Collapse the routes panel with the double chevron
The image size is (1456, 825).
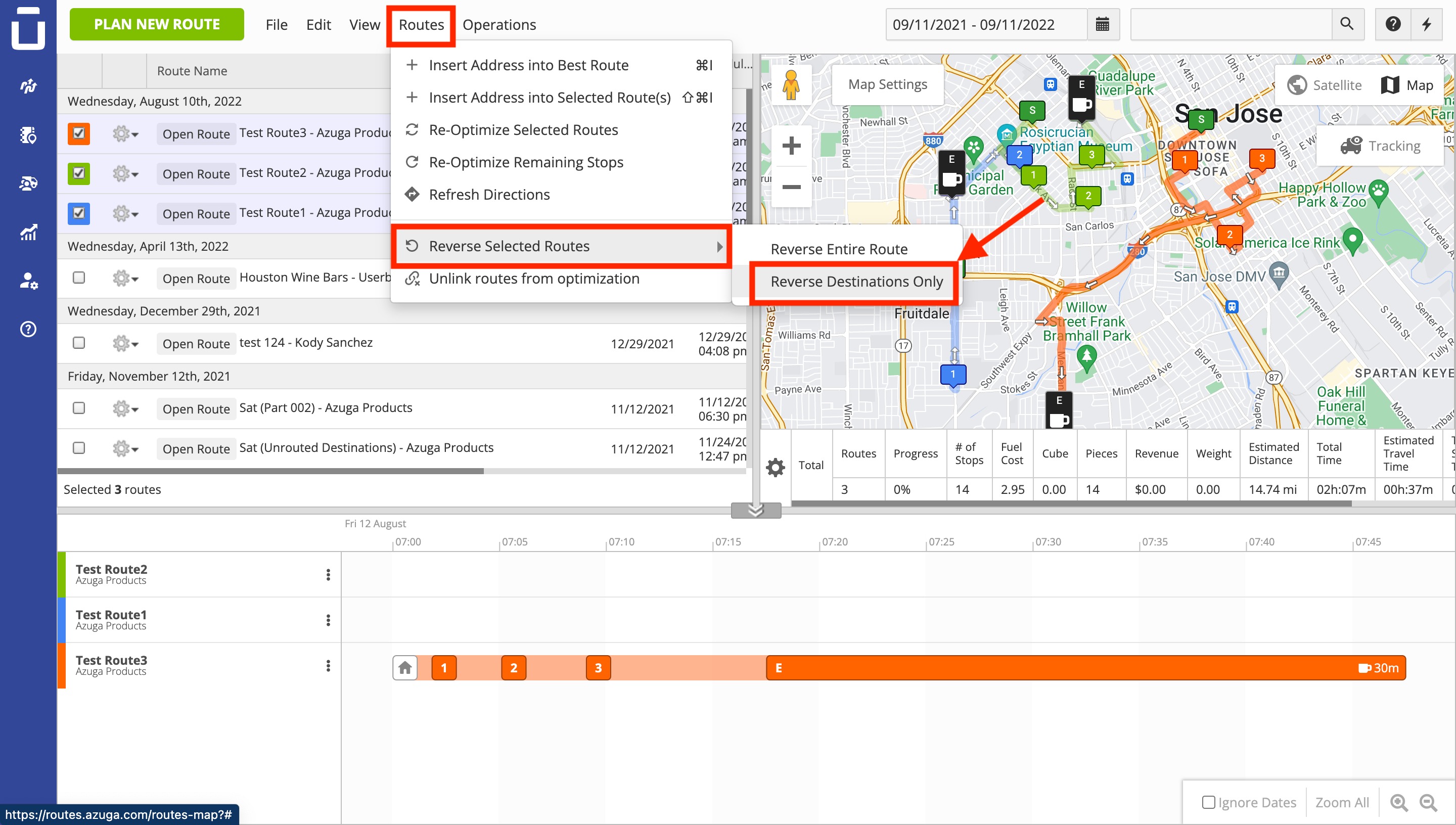[756, 511]
